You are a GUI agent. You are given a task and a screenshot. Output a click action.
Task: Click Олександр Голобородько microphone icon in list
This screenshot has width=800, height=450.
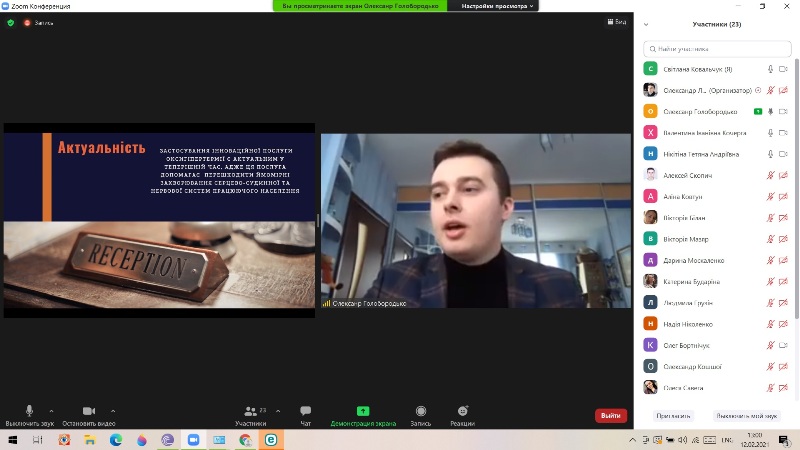point(770,111)
